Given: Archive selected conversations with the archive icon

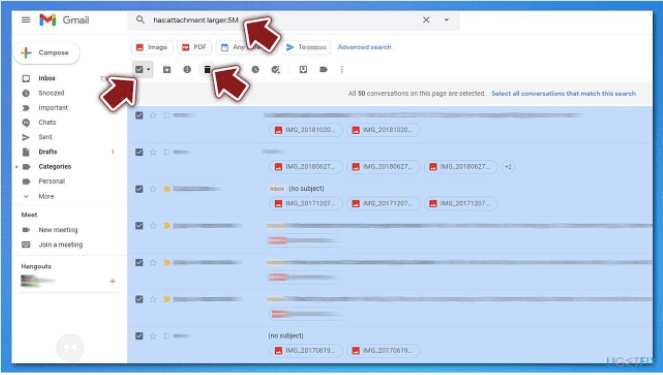Looking at the screenshot, I should 167,70.
